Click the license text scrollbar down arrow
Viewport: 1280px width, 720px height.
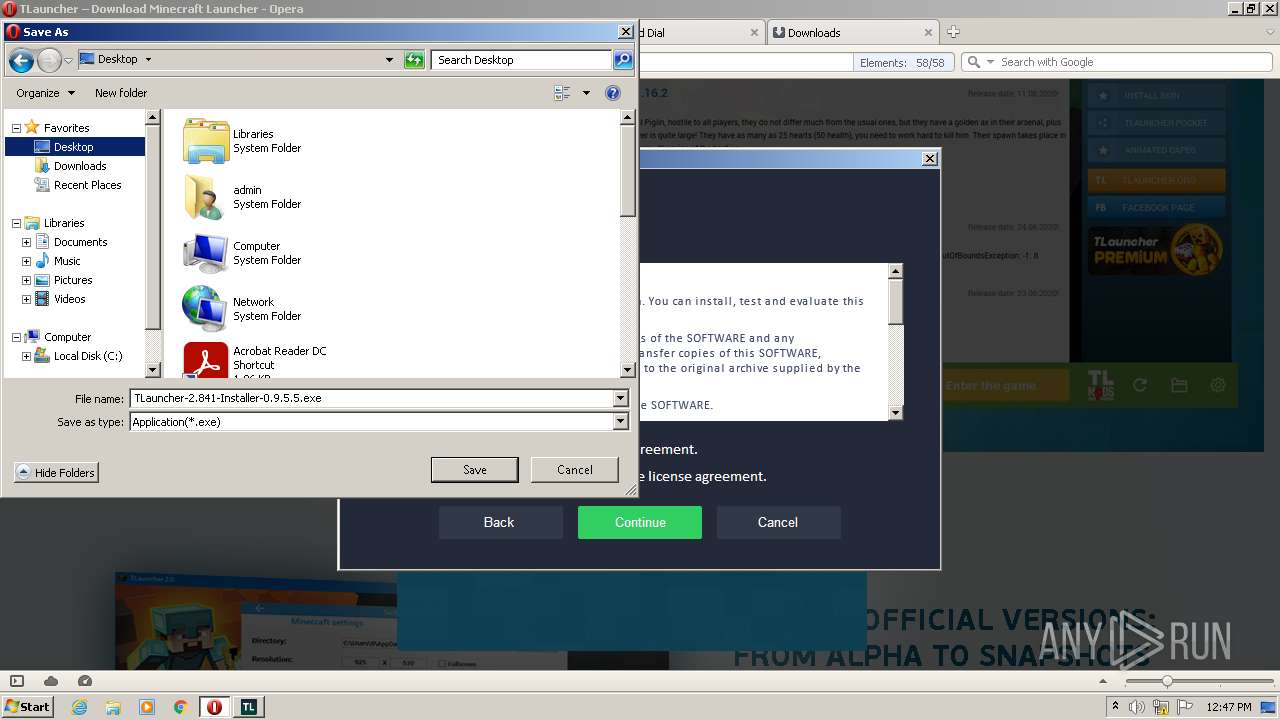point(895,412)
